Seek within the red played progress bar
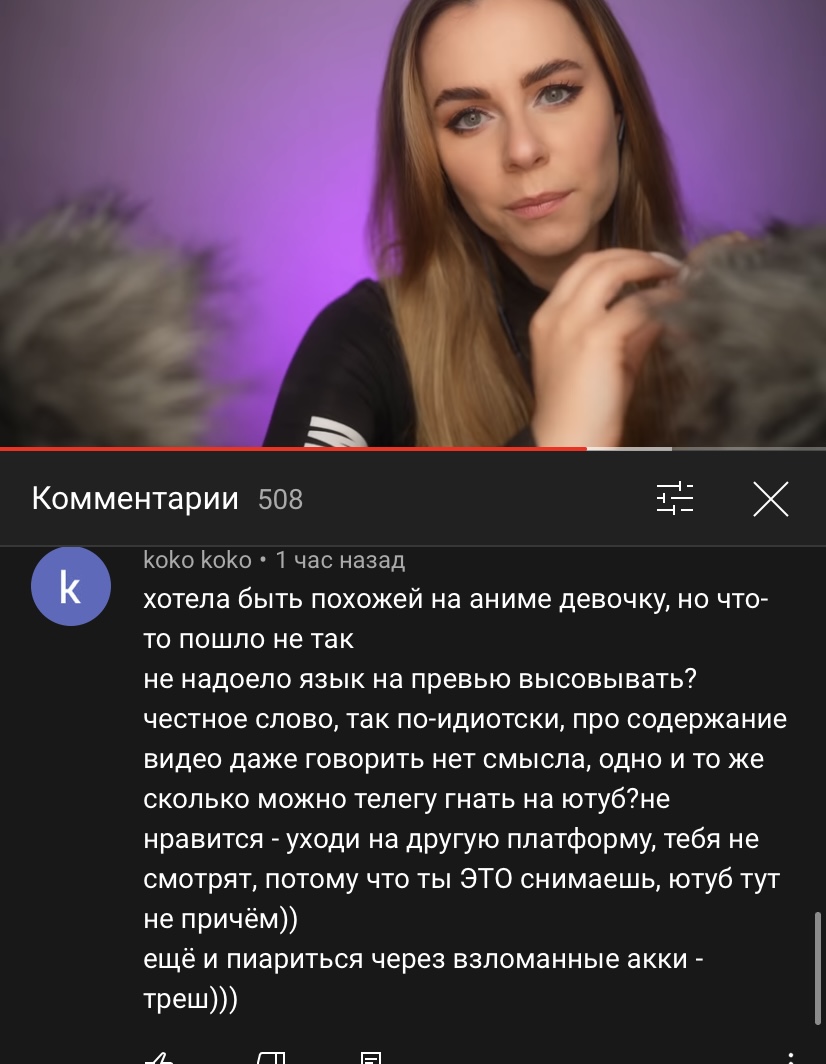Image resolution: width=826 pixels, height=1064 pixels. (293, 449)
